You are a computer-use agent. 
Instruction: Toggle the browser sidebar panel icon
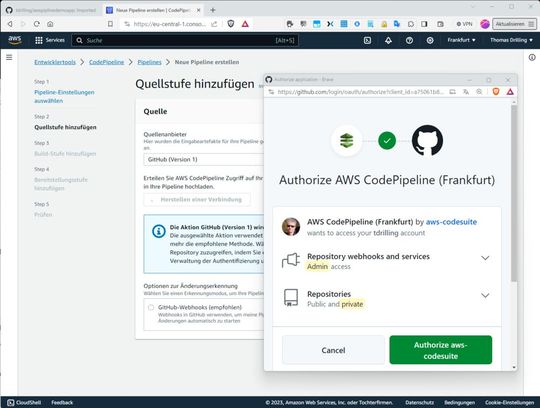point(424,24)
